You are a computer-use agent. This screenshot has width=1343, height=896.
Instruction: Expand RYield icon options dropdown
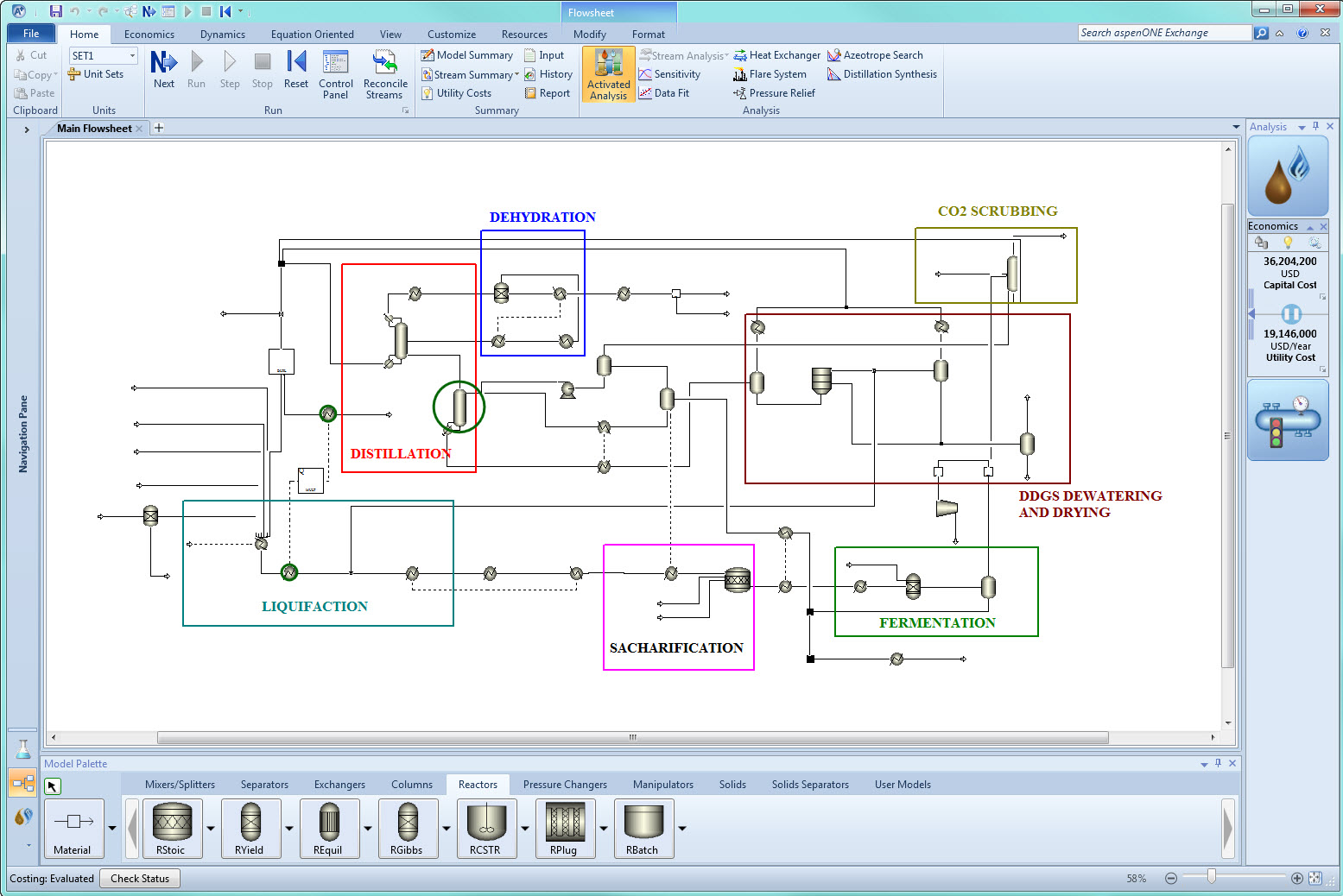tap(289, 828)
